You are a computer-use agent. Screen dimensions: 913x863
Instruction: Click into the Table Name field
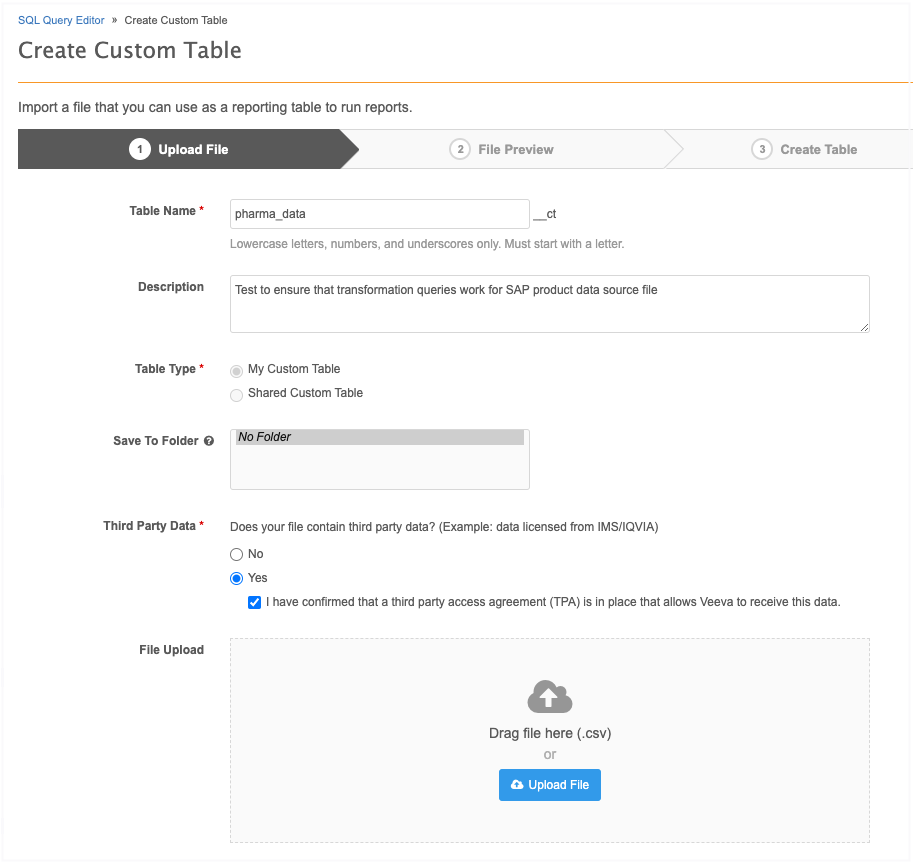tap(379, 213)
